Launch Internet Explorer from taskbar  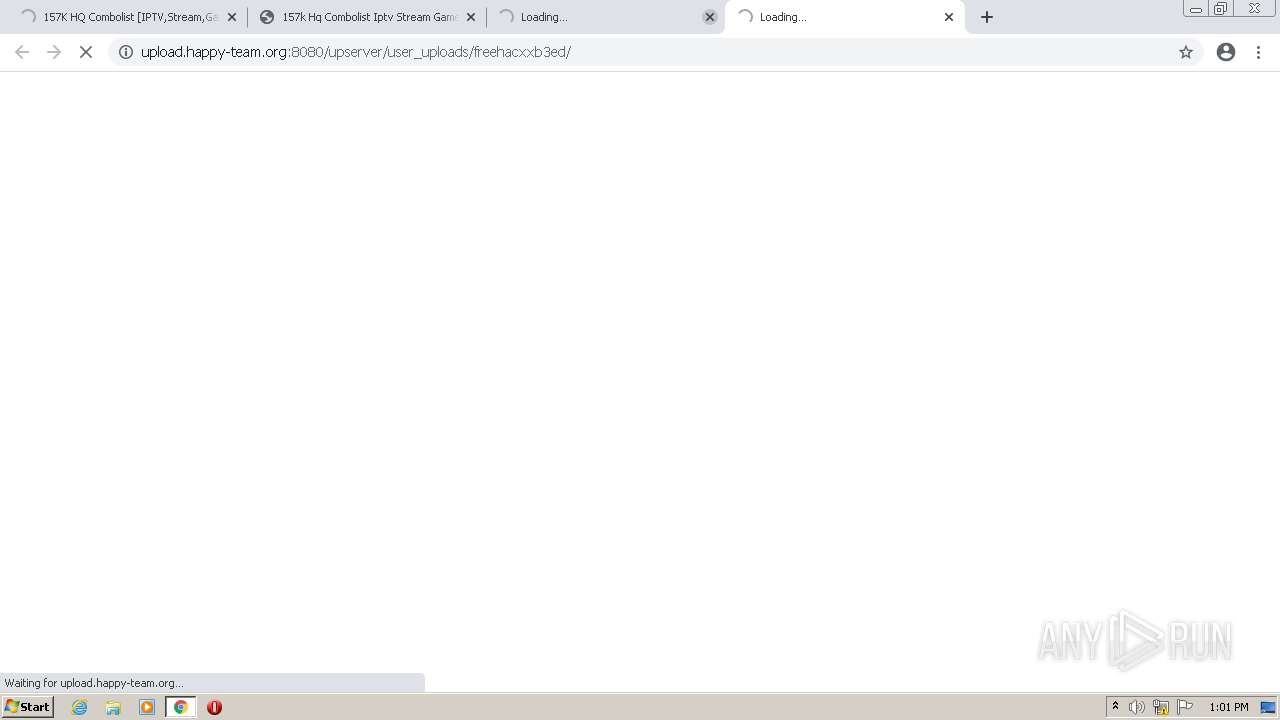80,707
